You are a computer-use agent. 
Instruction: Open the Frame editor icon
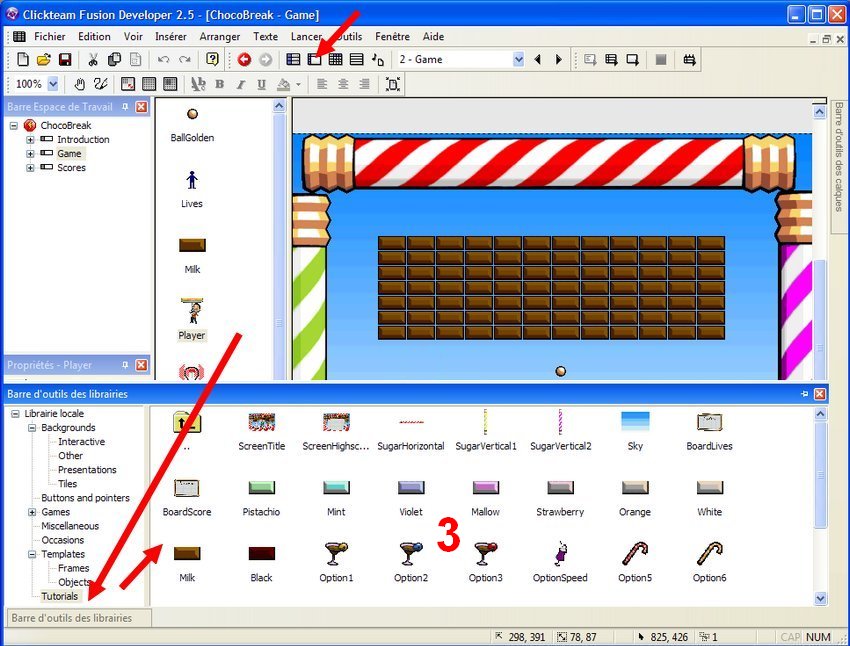click(314, 59)
